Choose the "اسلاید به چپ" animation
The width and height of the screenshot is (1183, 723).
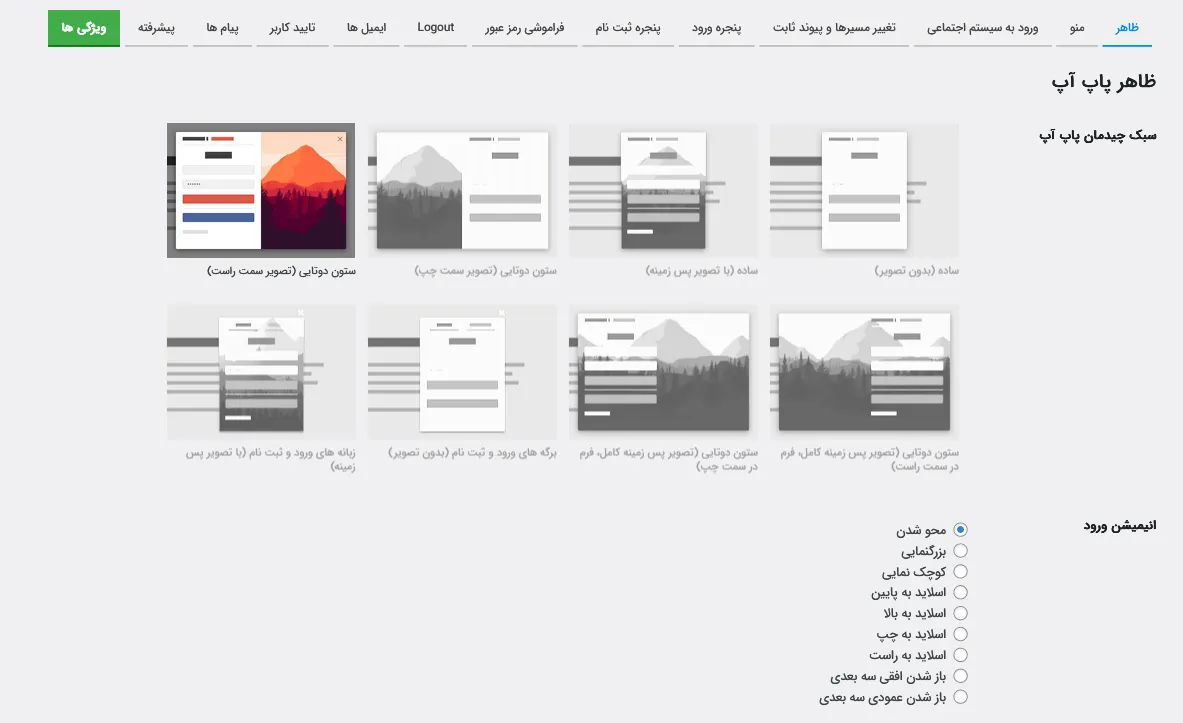pyautogui.click(x=960, y=635)
